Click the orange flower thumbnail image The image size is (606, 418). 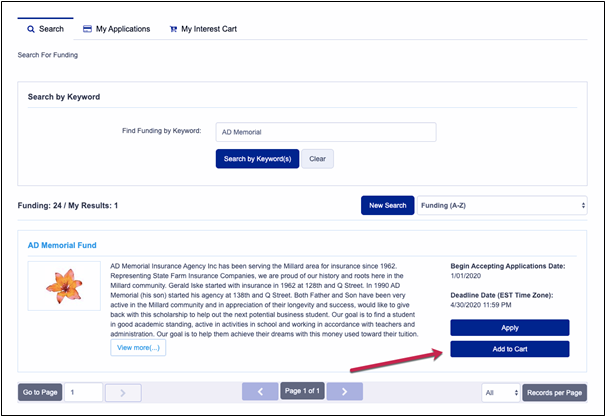coord(64,285)
